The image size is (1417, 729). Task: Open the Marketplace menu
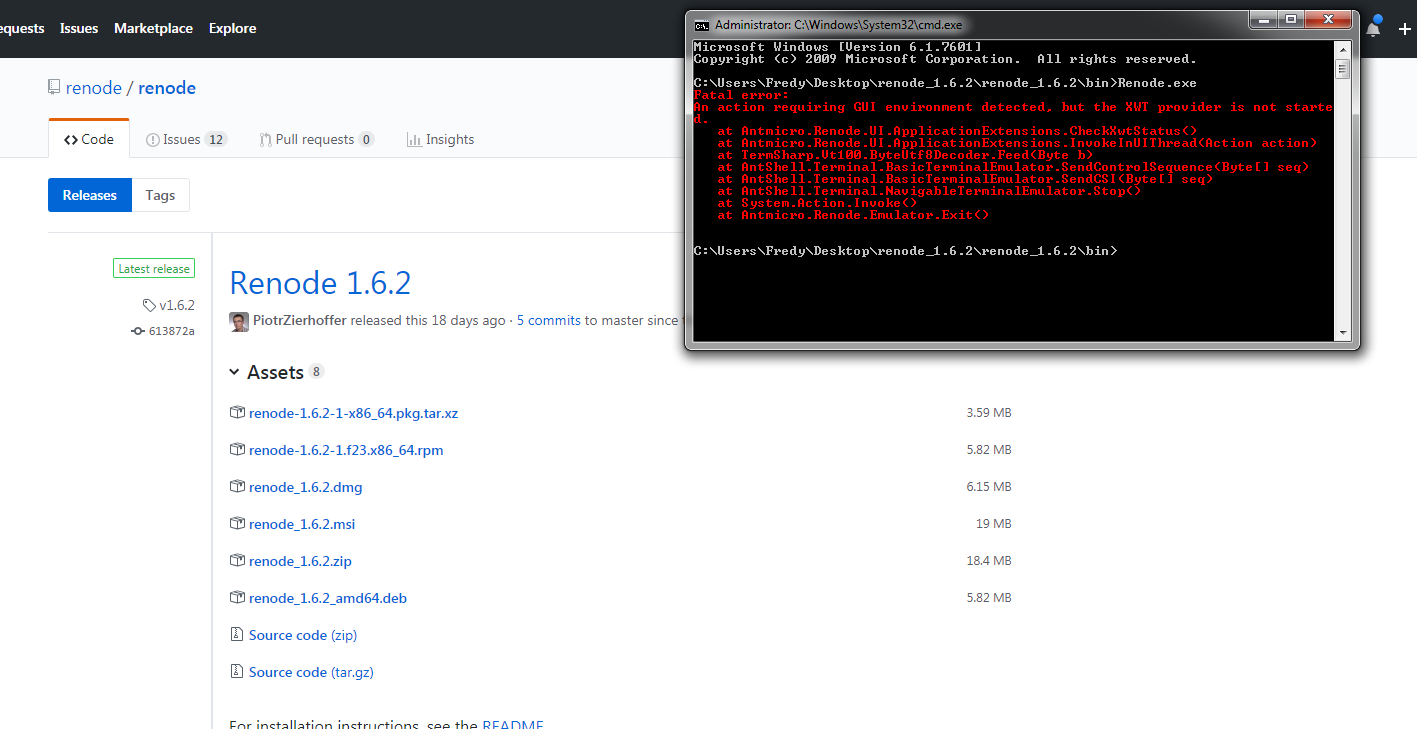(153, 28)
